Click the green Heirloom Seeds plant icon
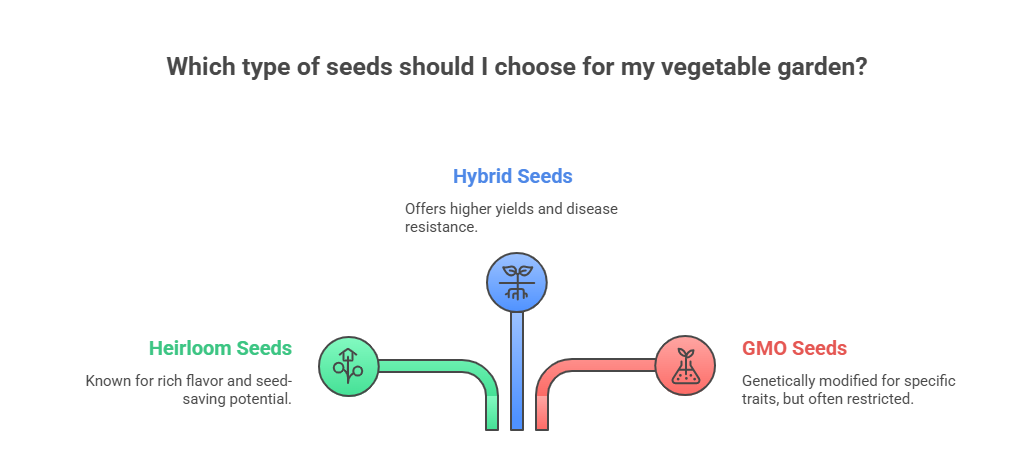This screenshot has width=1034, height=474. point(348,364)
